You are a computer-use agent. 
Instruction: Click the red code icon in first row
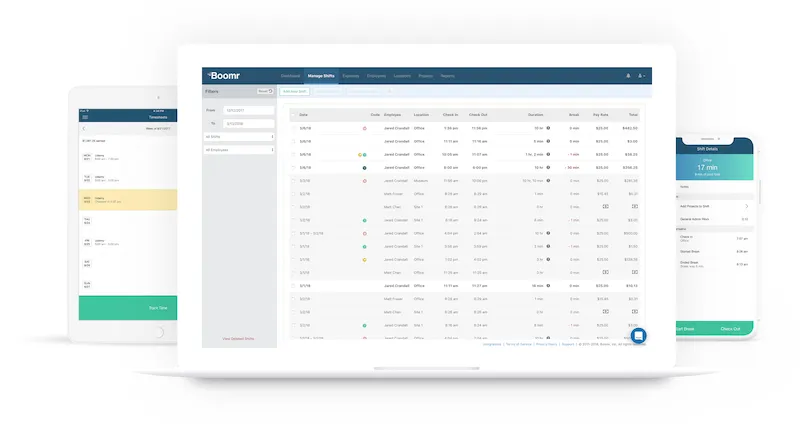[x=365, y=128]
